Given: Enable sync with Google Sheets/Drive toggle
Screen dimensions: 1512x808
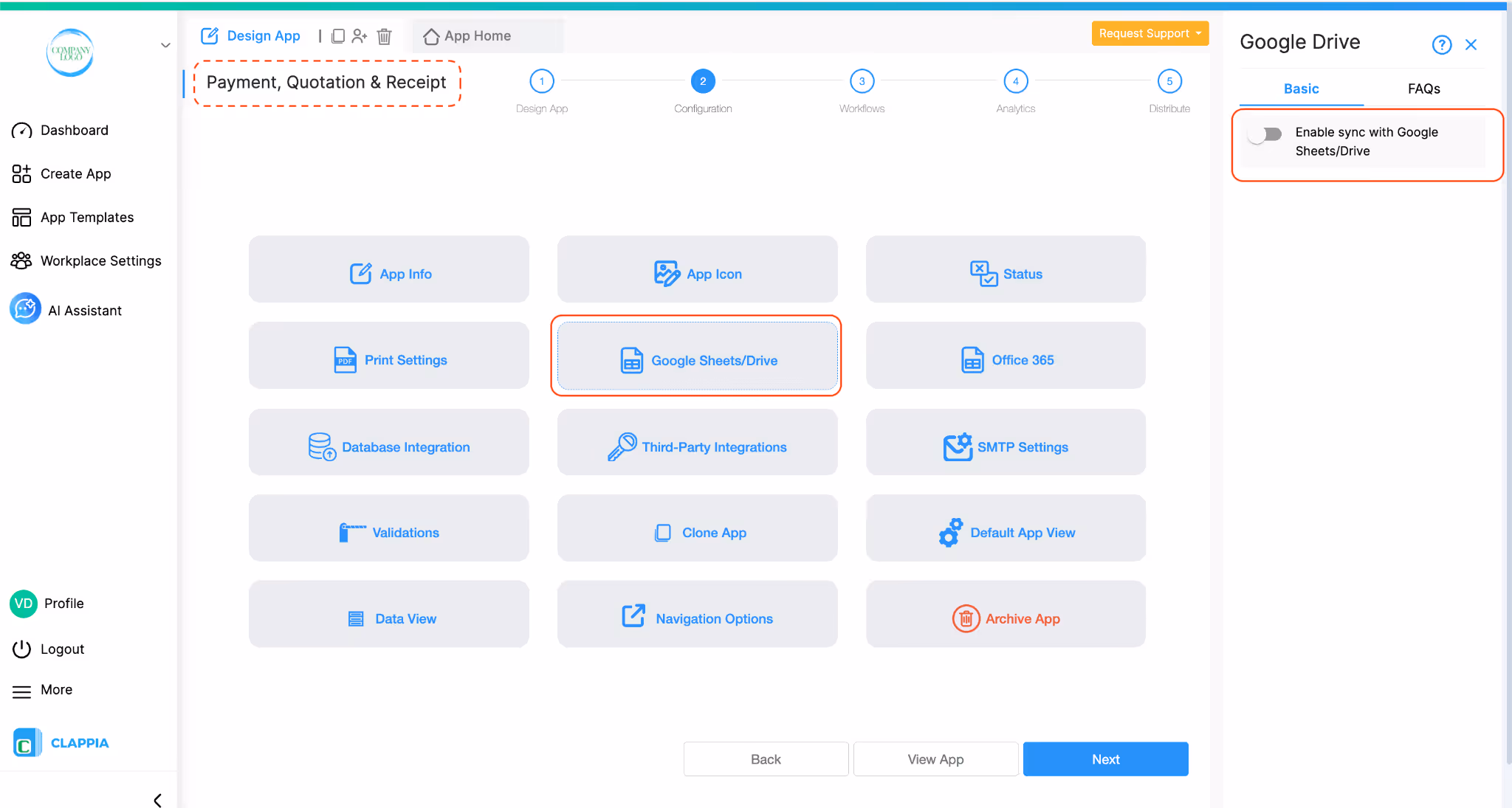Looking at the screenshot, I should (x=1265, y=134).
